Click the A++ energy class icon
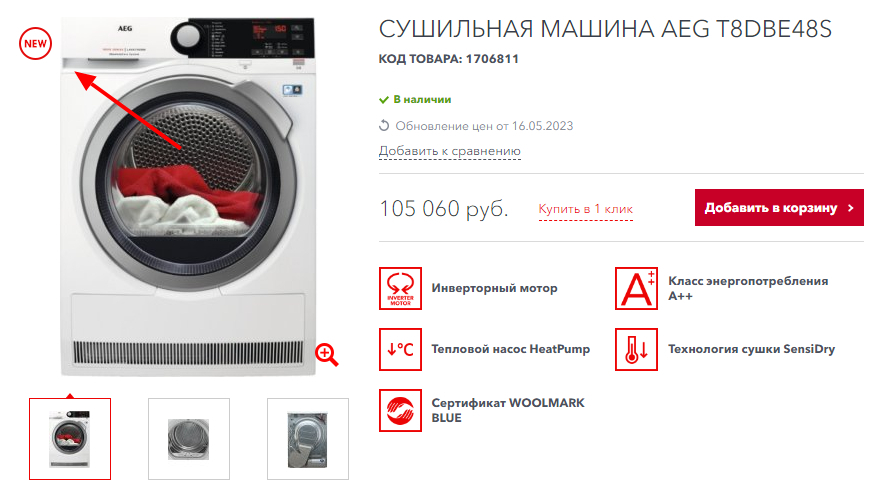The width and height of the screenshot is (894, 484). tap(636, 288)
